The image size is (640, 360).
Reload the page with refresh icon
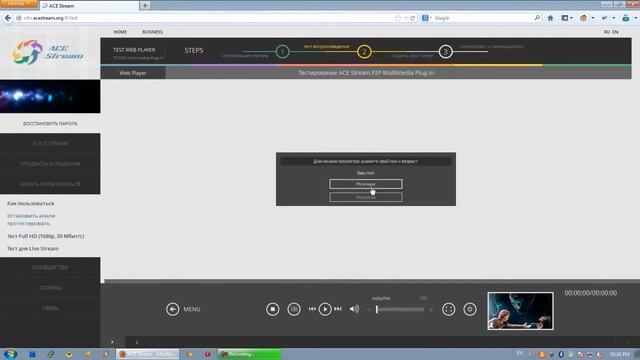(x=413, y=18)
